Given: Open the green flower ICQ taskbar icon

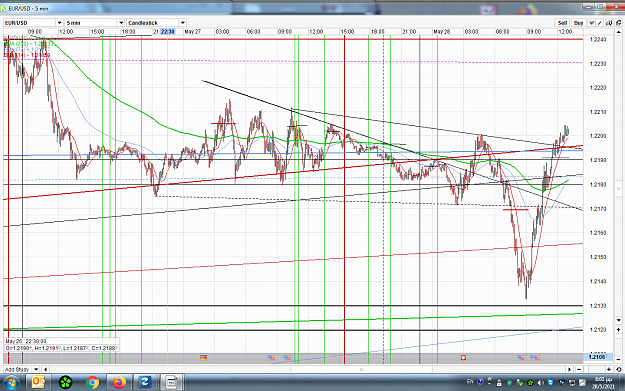Looking at the screenshot, I should click(65, 383).
